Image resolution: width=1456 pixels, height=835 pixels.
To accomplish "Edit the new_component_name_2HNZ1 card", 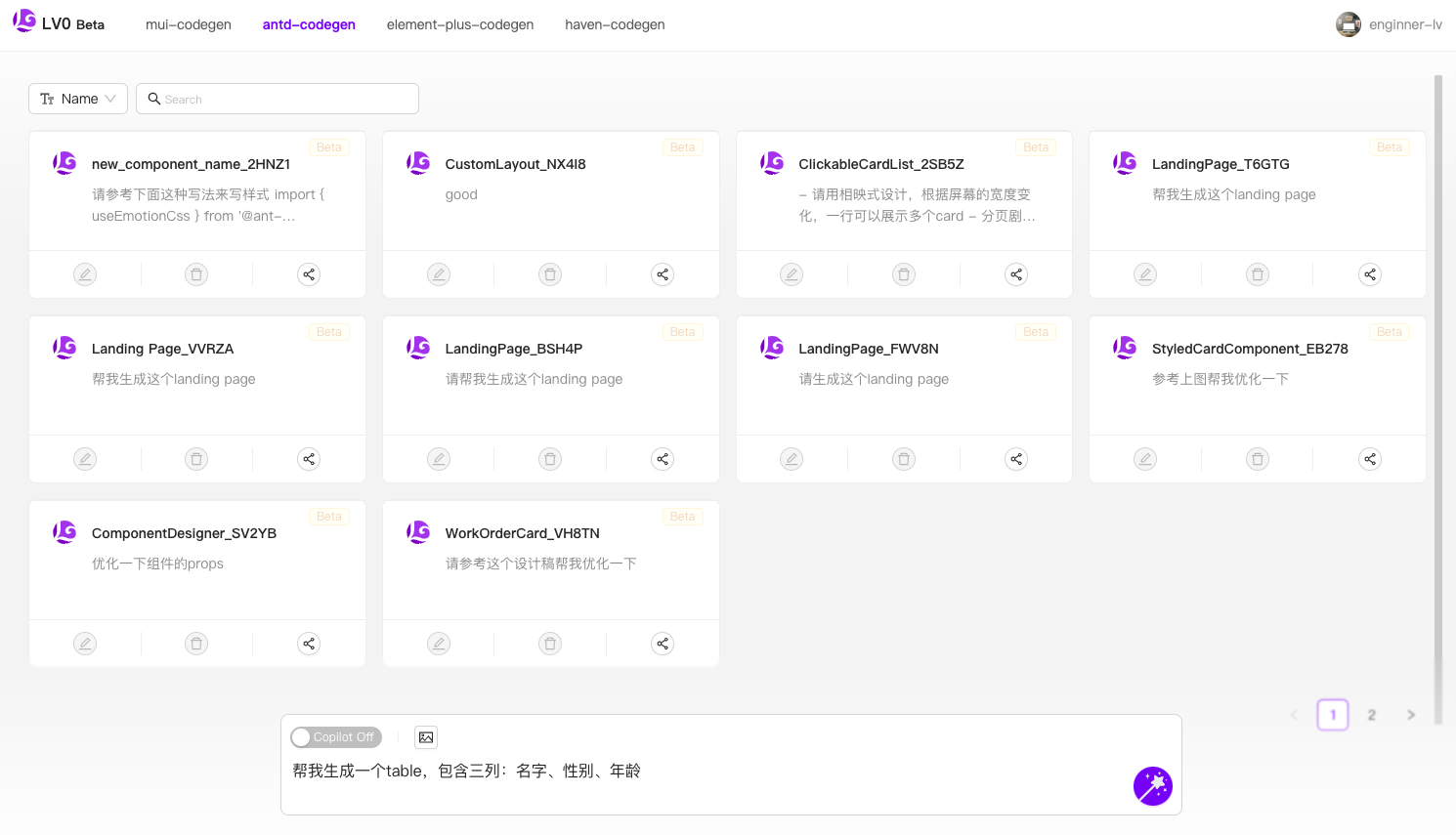I will point(84,274).
